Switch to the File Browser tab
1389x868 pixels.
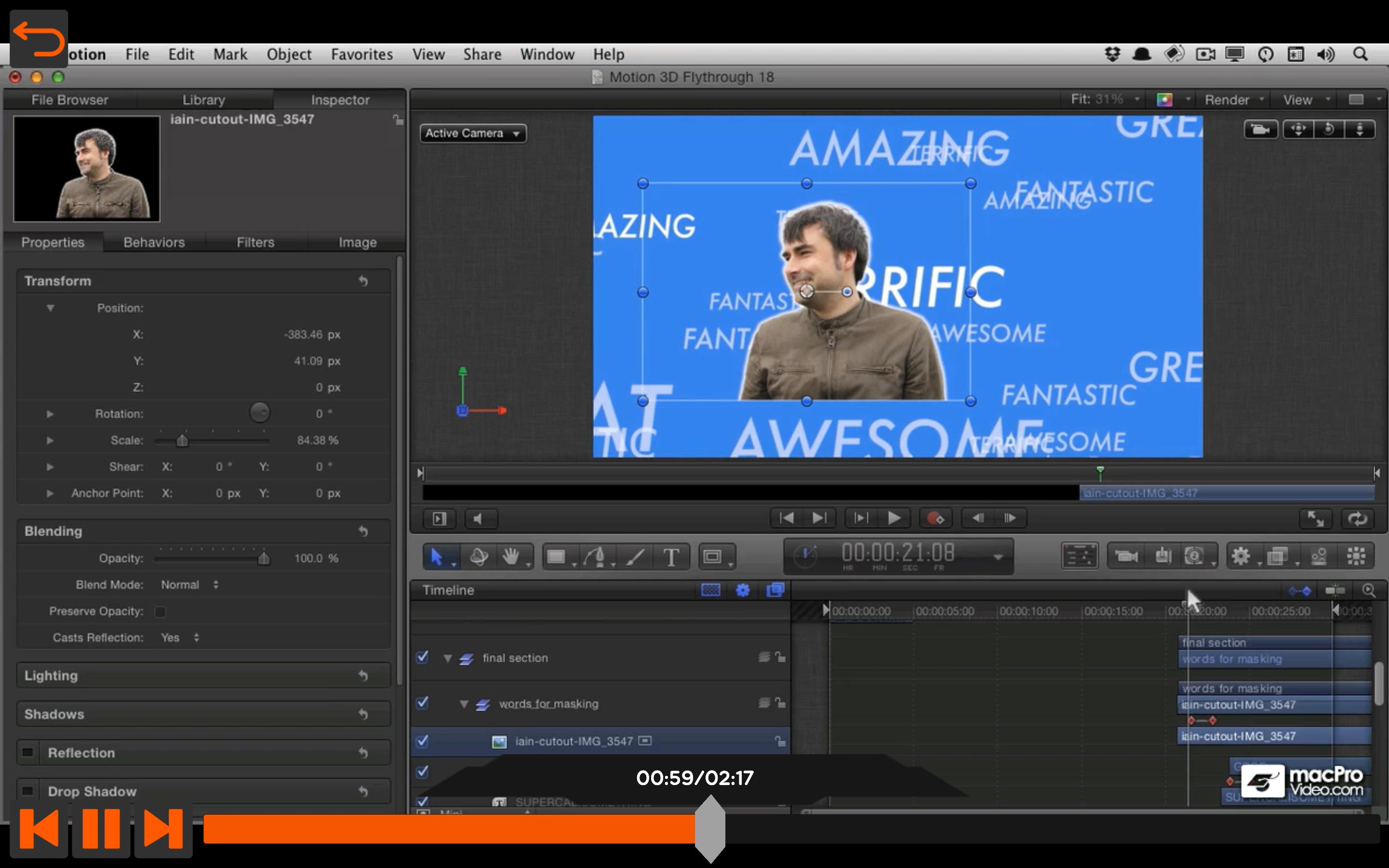click(x=69, y=100)
